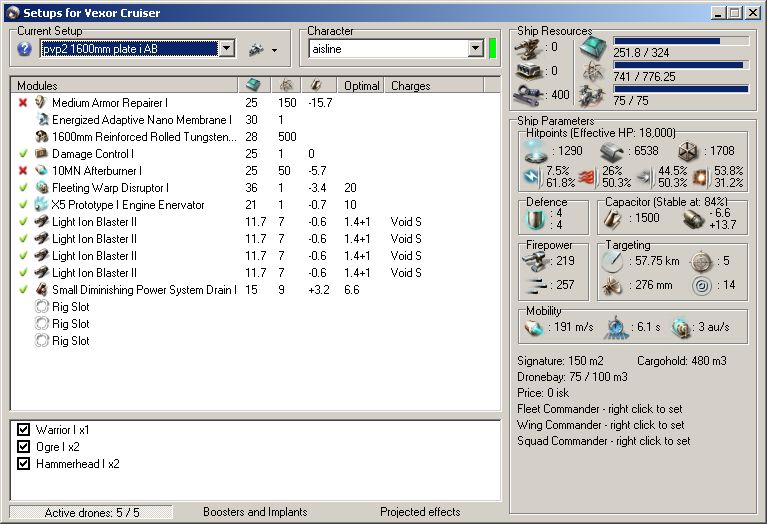Click the CPU usage bar above 251.8 / 324
767x524 pixels.
point(681,42)
